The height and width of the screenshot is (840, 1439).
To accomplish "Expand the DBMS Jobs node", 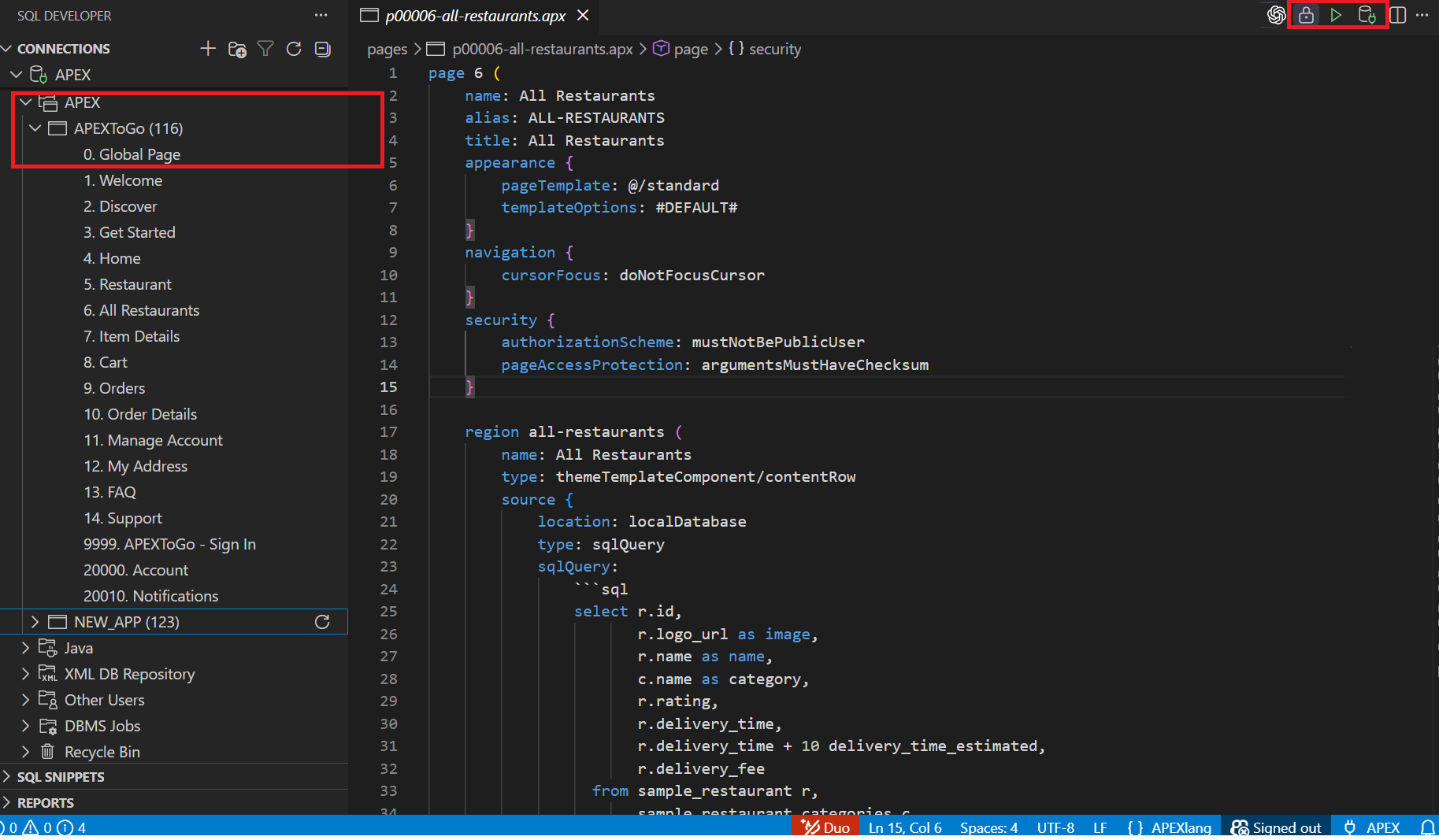I will tap(25, 726).
